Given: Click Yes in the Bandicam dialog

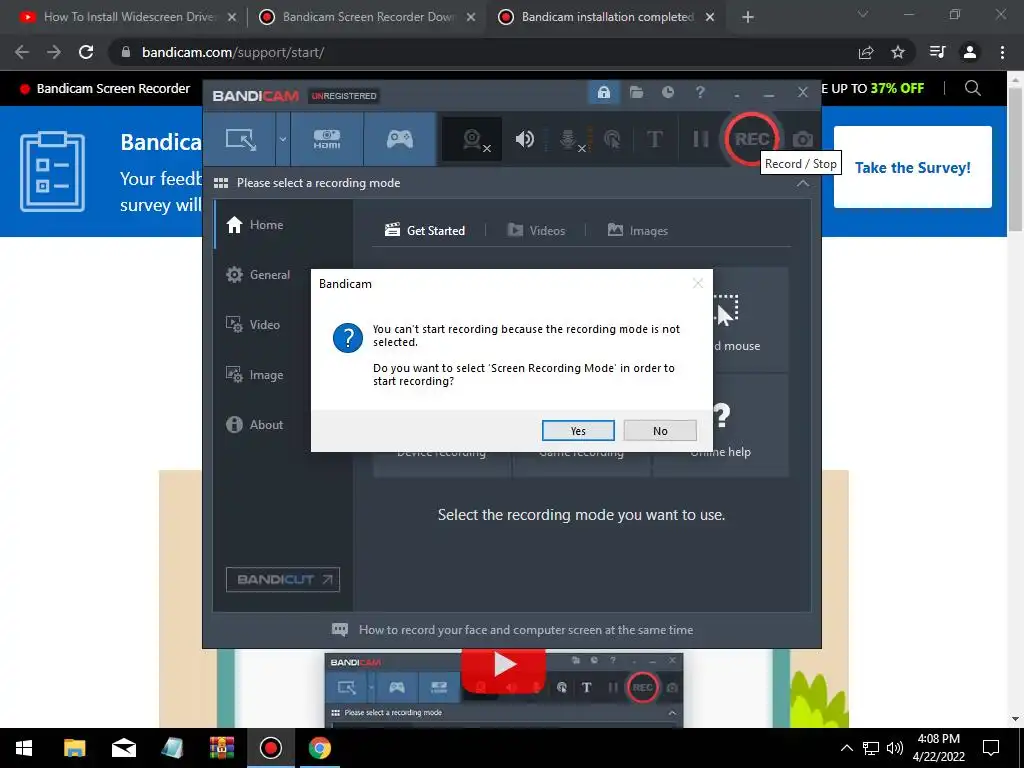Looking at the screenshot, I should pos(578,431).
